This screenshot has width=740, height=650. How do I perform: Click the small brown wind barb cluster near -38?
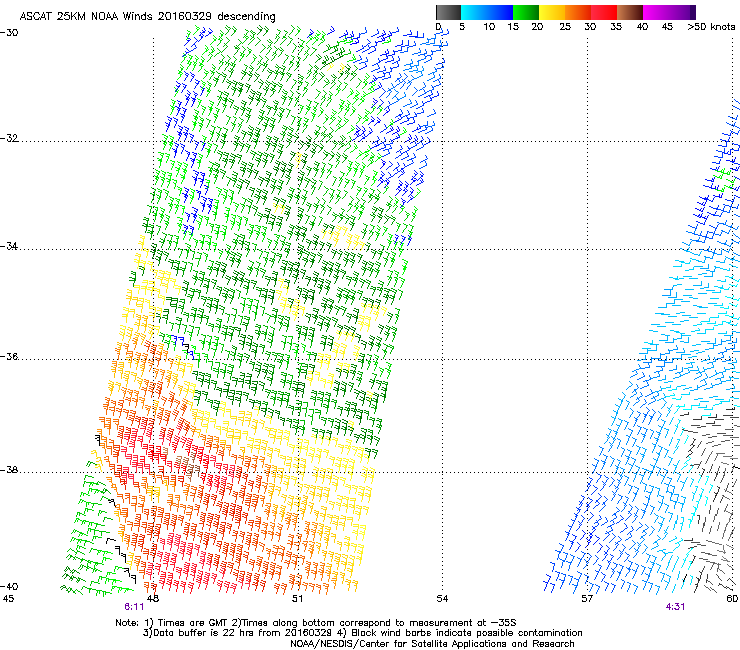pos(188,466)
